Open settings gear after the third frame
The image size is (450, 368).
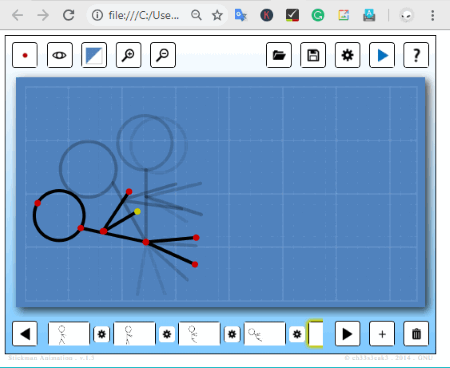pyautogui.click(x=232, y=334)
